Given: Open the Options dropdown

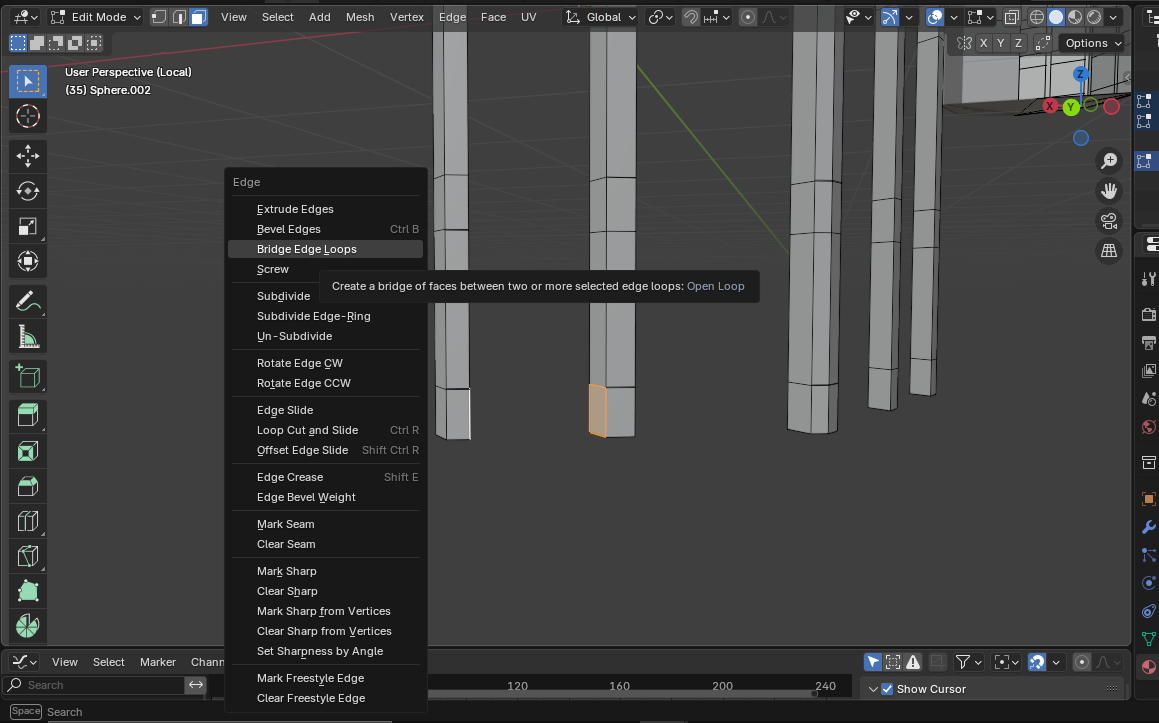Looking at the screenshot, I should [x=1093, y=43].
